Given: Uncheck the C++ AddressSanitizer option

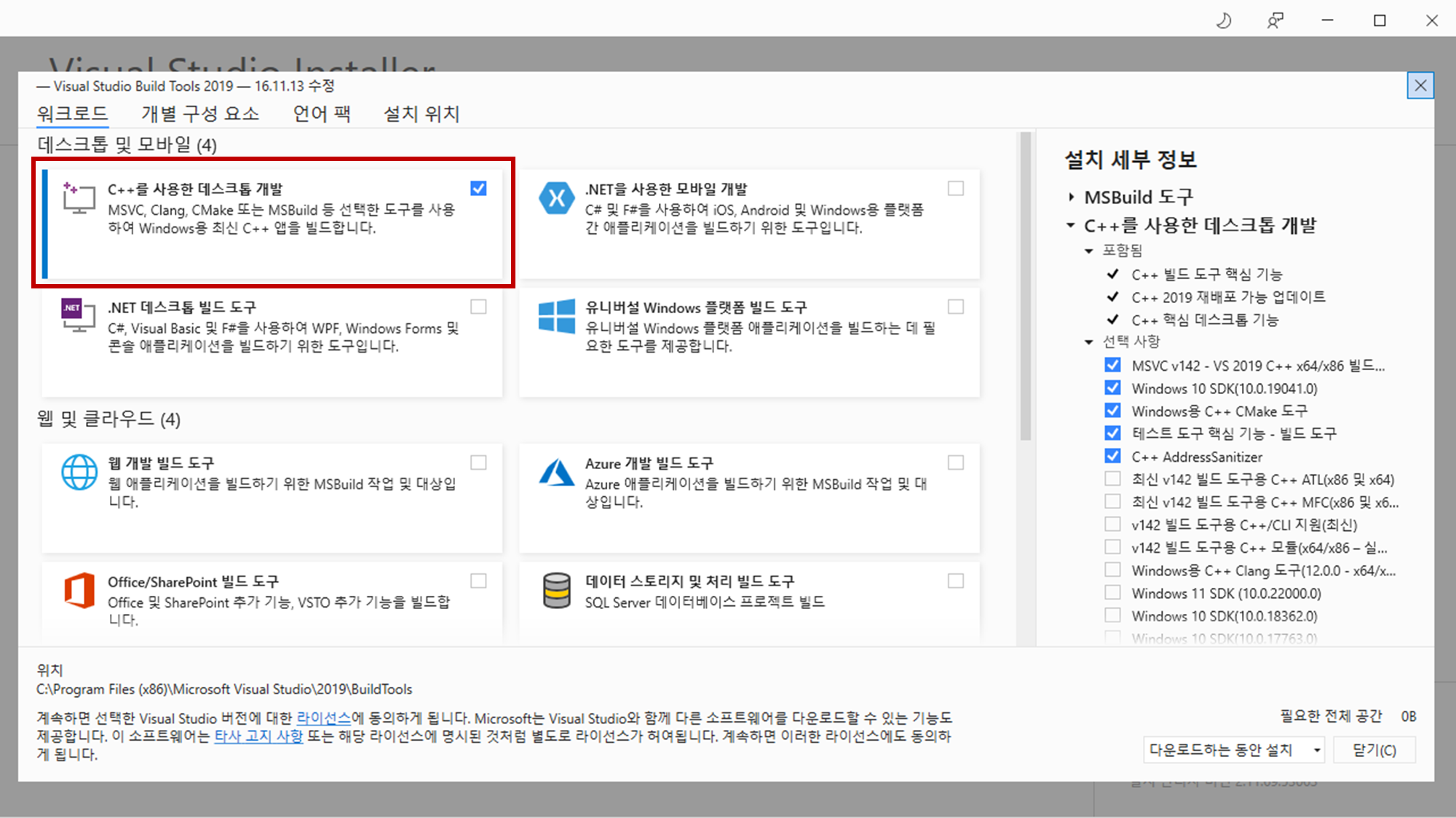Looking at the screenshot, I should [1112, 456].
